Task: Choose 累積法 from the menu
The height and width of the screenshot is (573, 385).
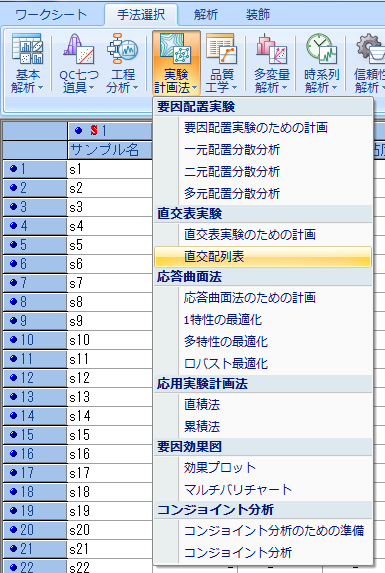Action: coord(263,426)
